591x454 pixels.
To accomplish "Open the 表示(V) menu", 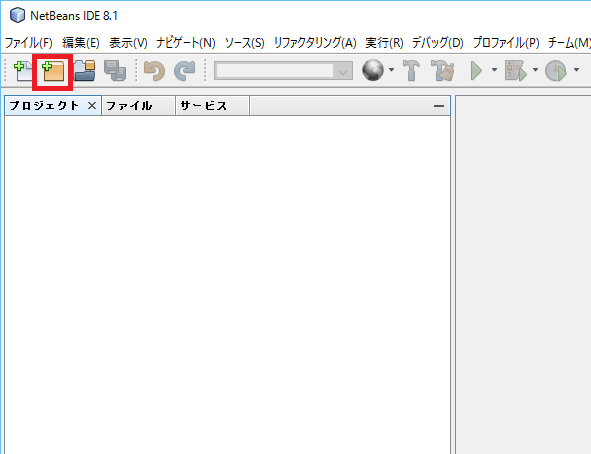I will click(x=128, y=43).
